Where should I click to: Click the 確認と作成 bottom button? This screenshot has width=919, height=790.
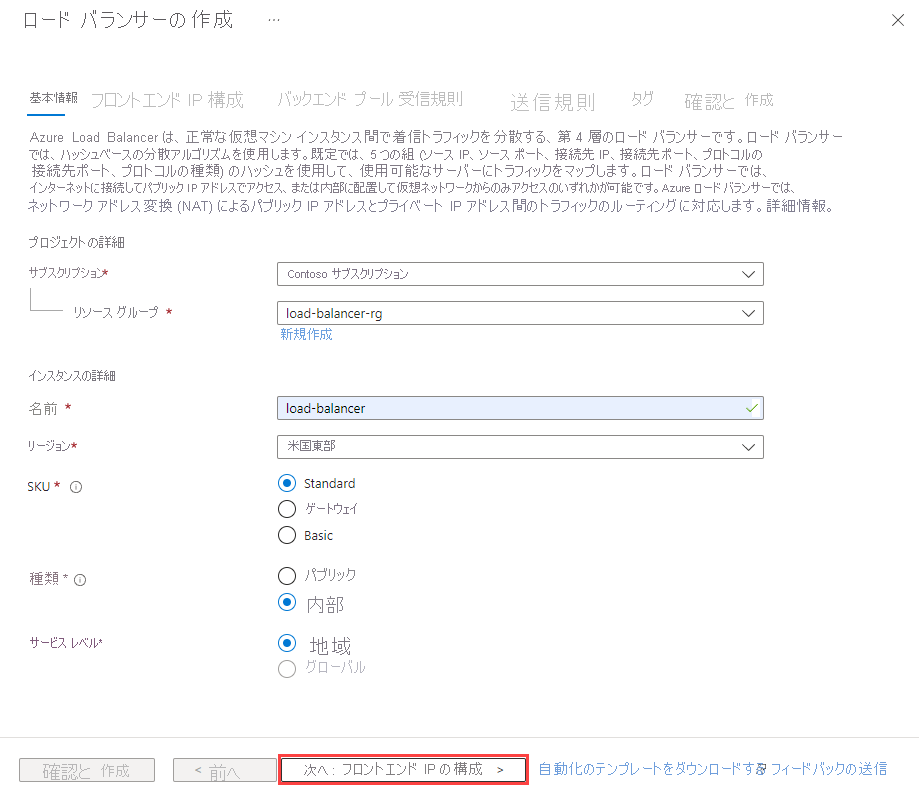(87, 770)
